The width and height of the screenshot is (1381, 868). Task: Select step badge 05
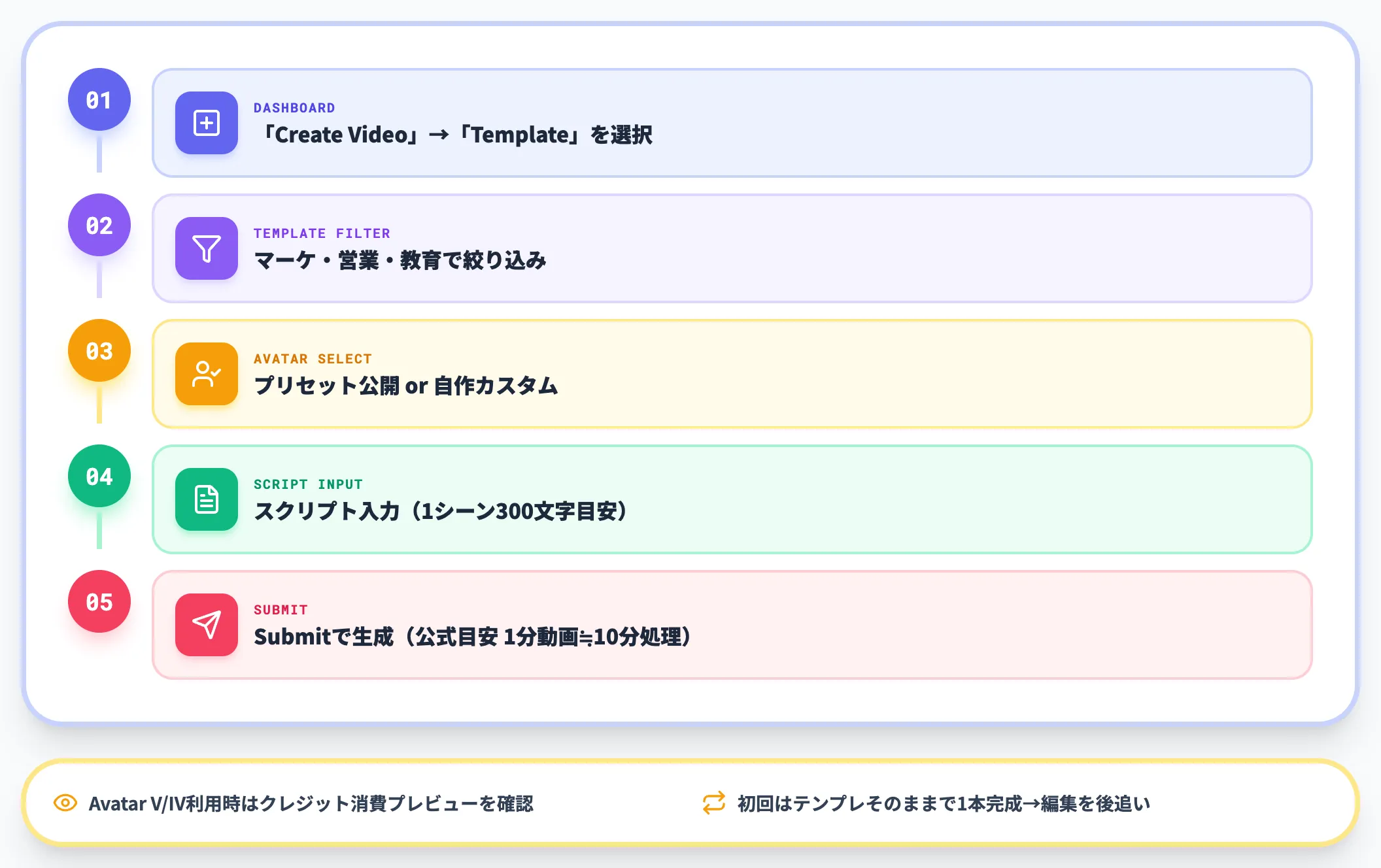point(99,601)
